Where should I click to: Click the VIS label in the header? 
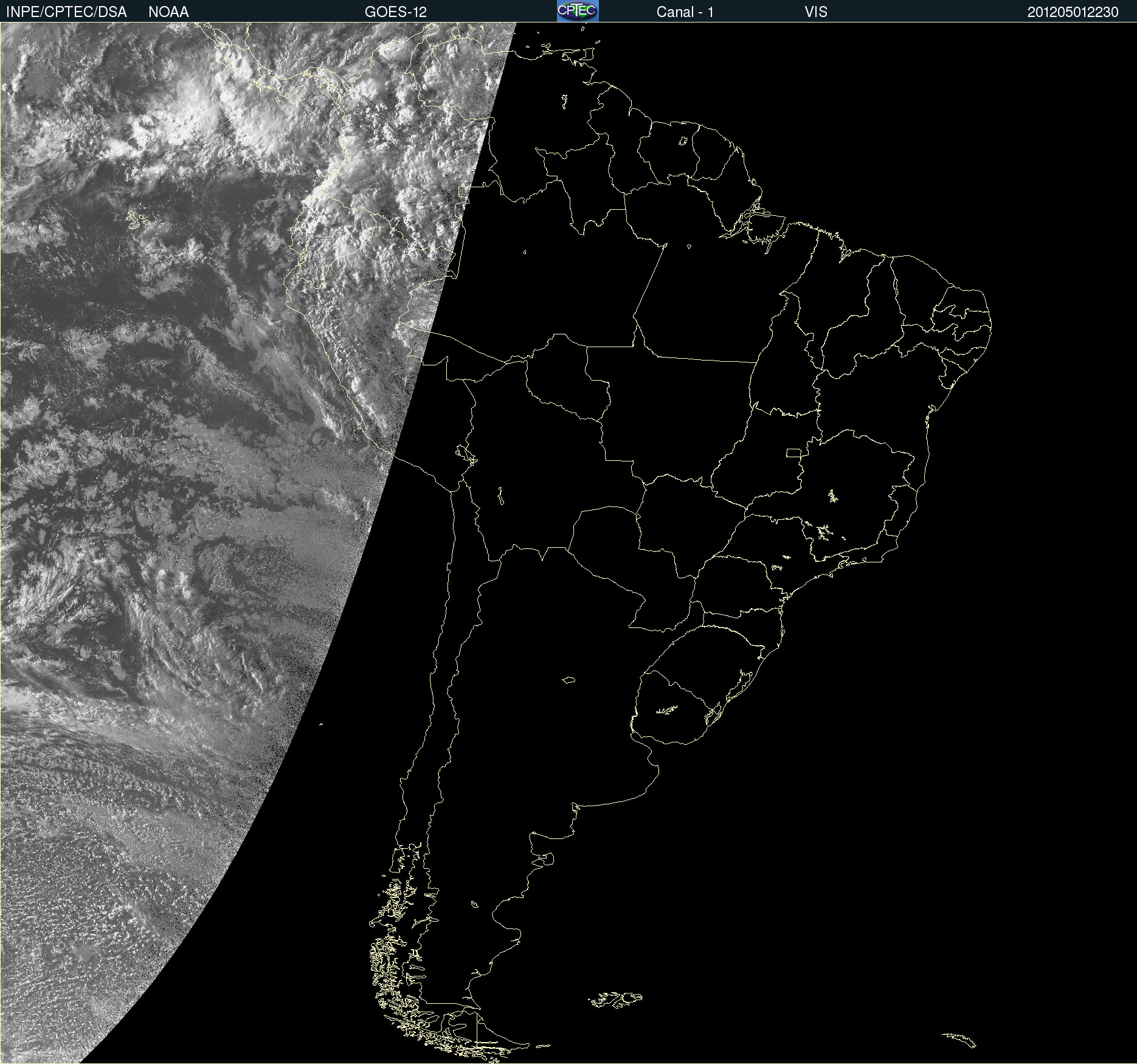tap(816, 12)
